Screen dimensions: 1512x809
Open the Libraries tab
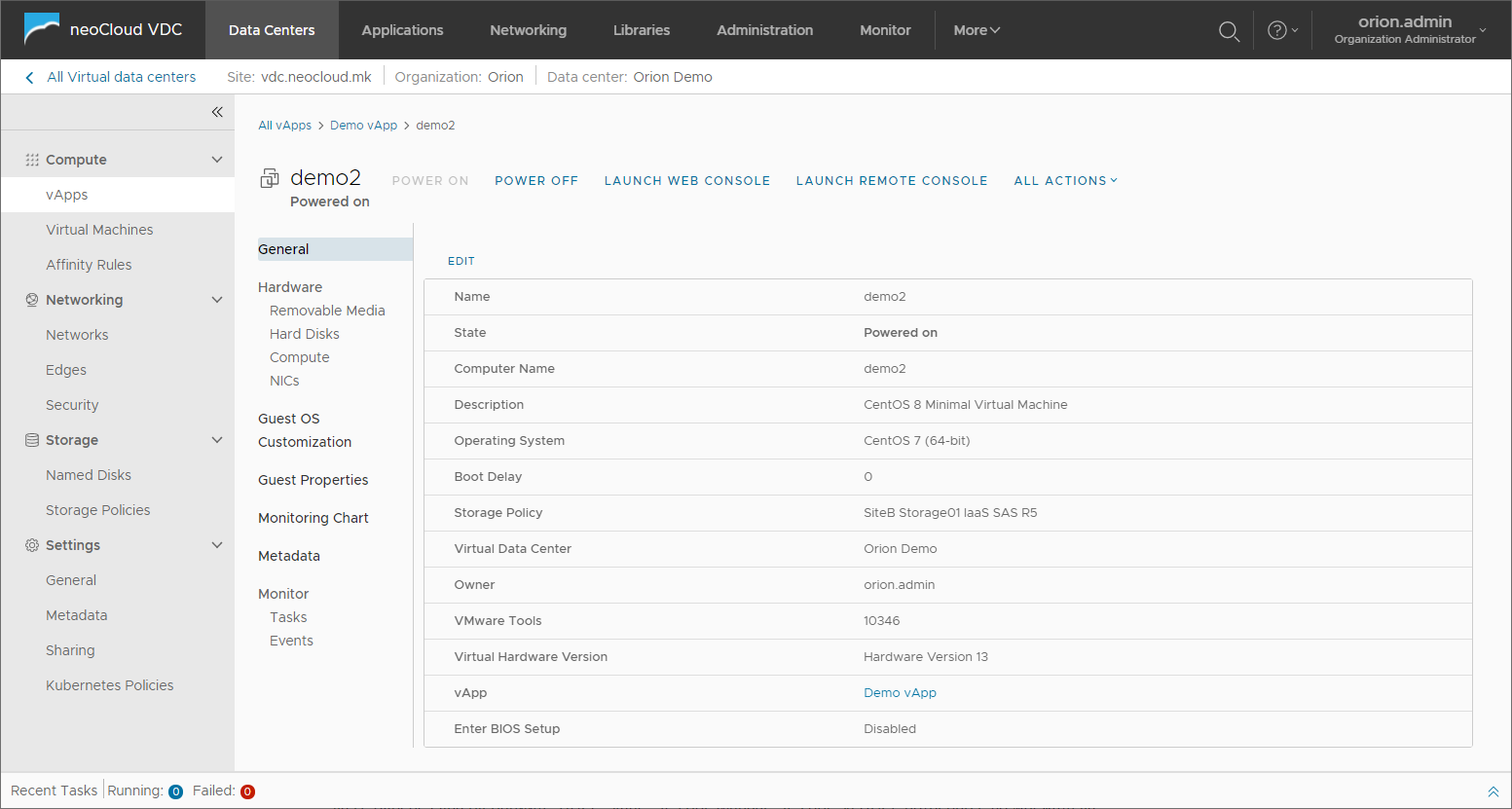tap(642, 30)
